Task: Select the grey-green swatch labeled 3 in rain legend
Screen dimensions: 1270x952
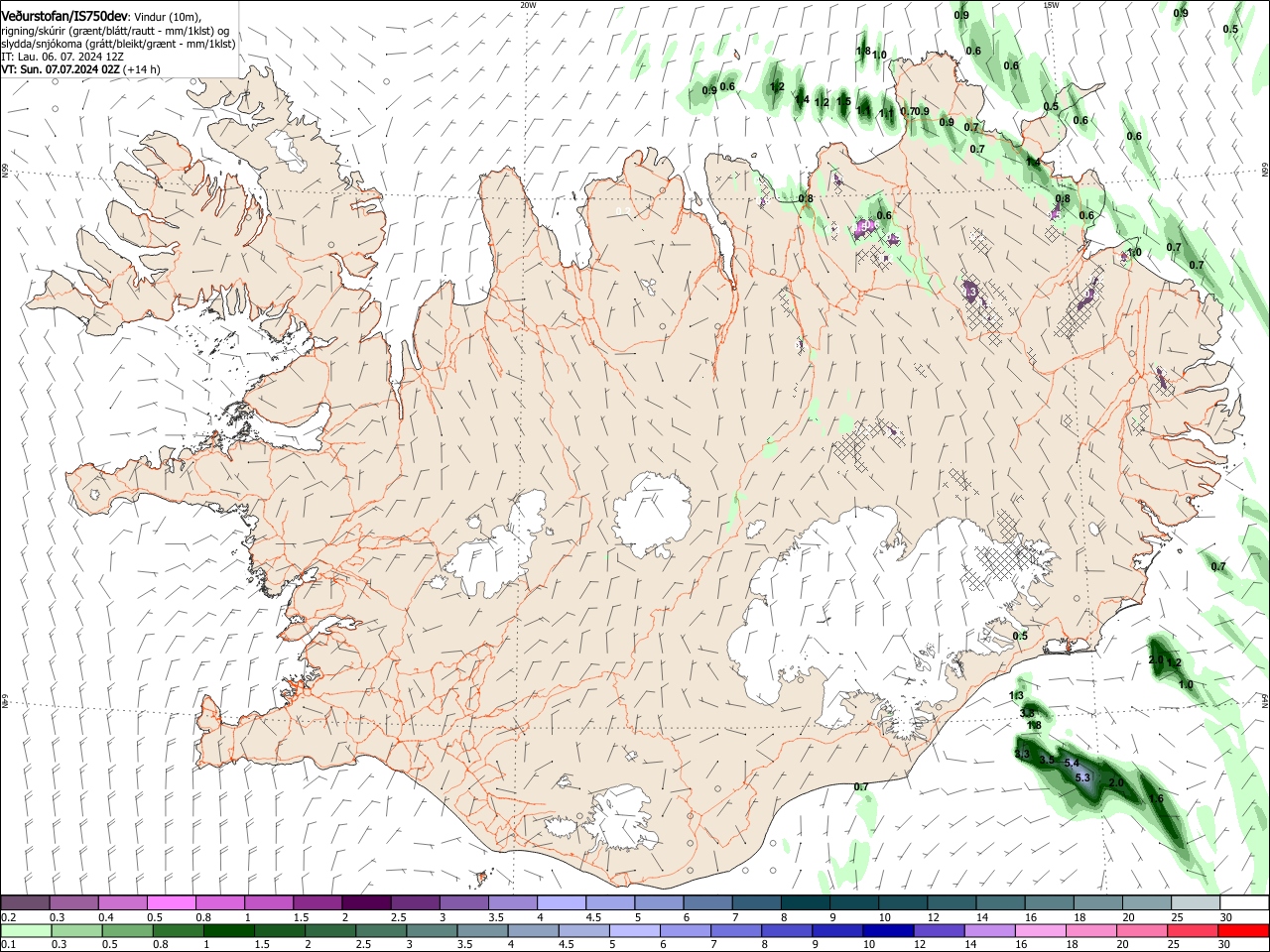Action: 433,930
